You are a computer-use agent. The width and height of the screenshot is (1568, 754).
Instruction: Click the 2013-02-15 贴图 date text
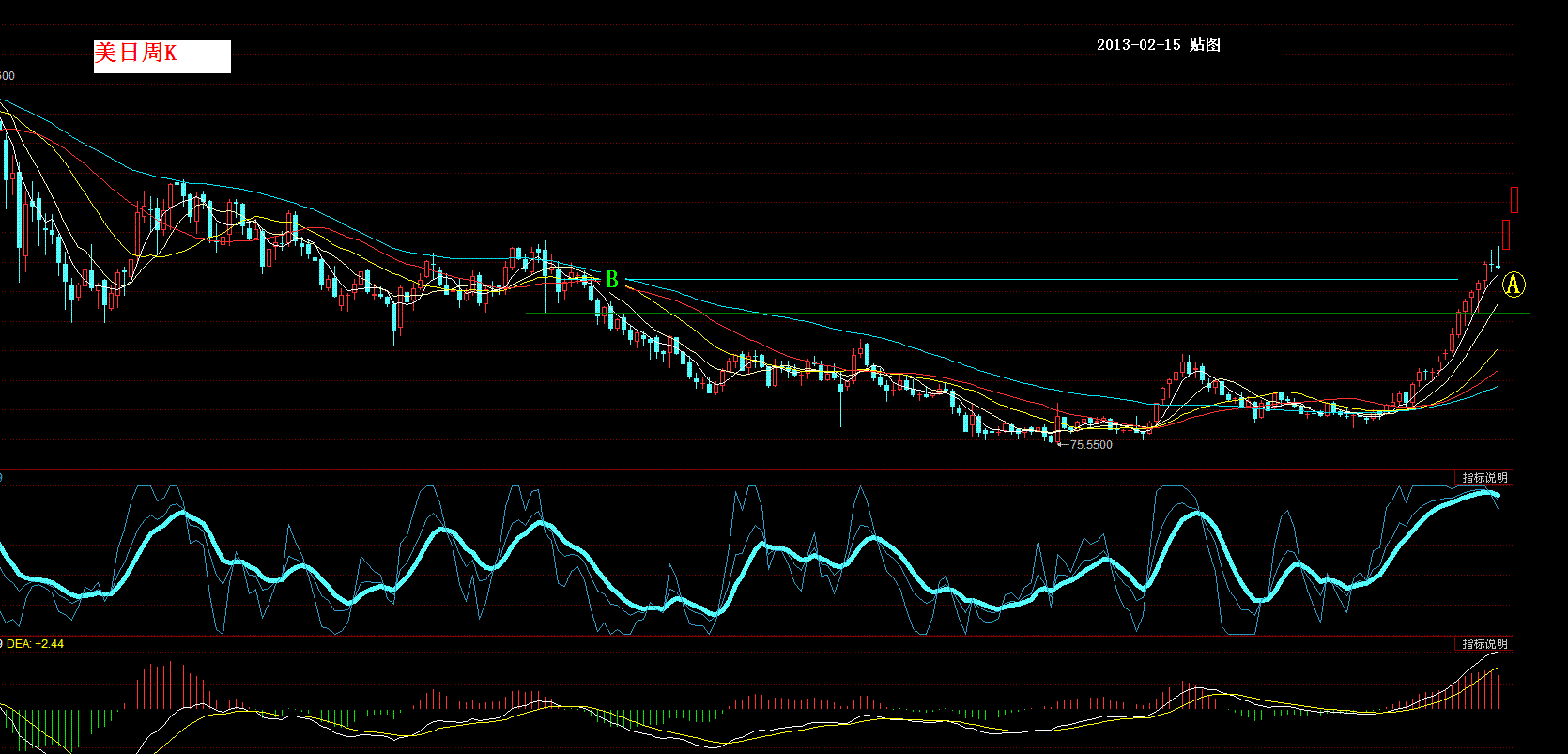click(1158, 44)
